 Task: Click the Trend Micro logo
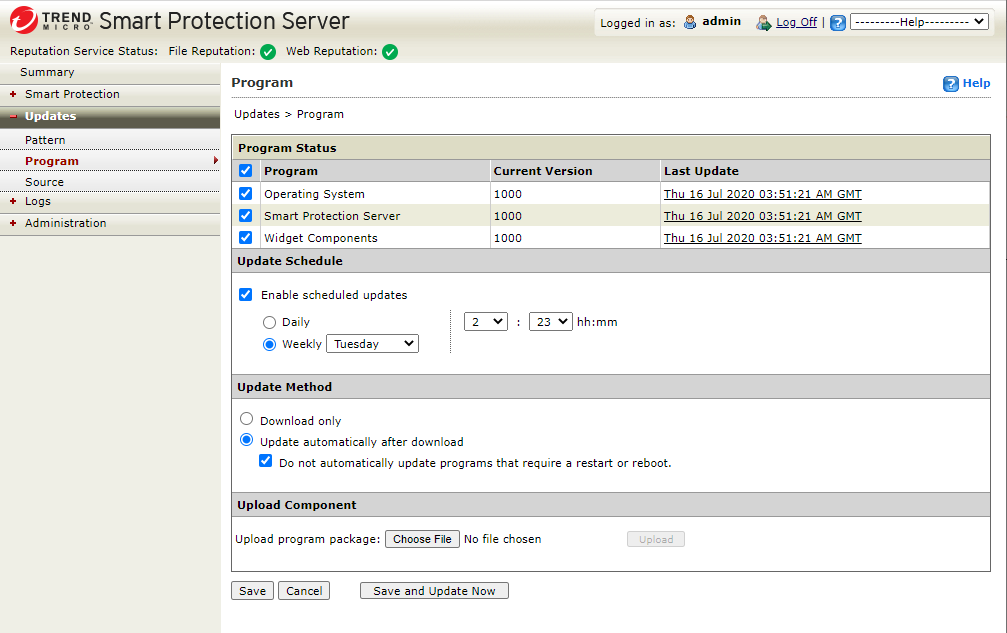(x=51, y=21)
